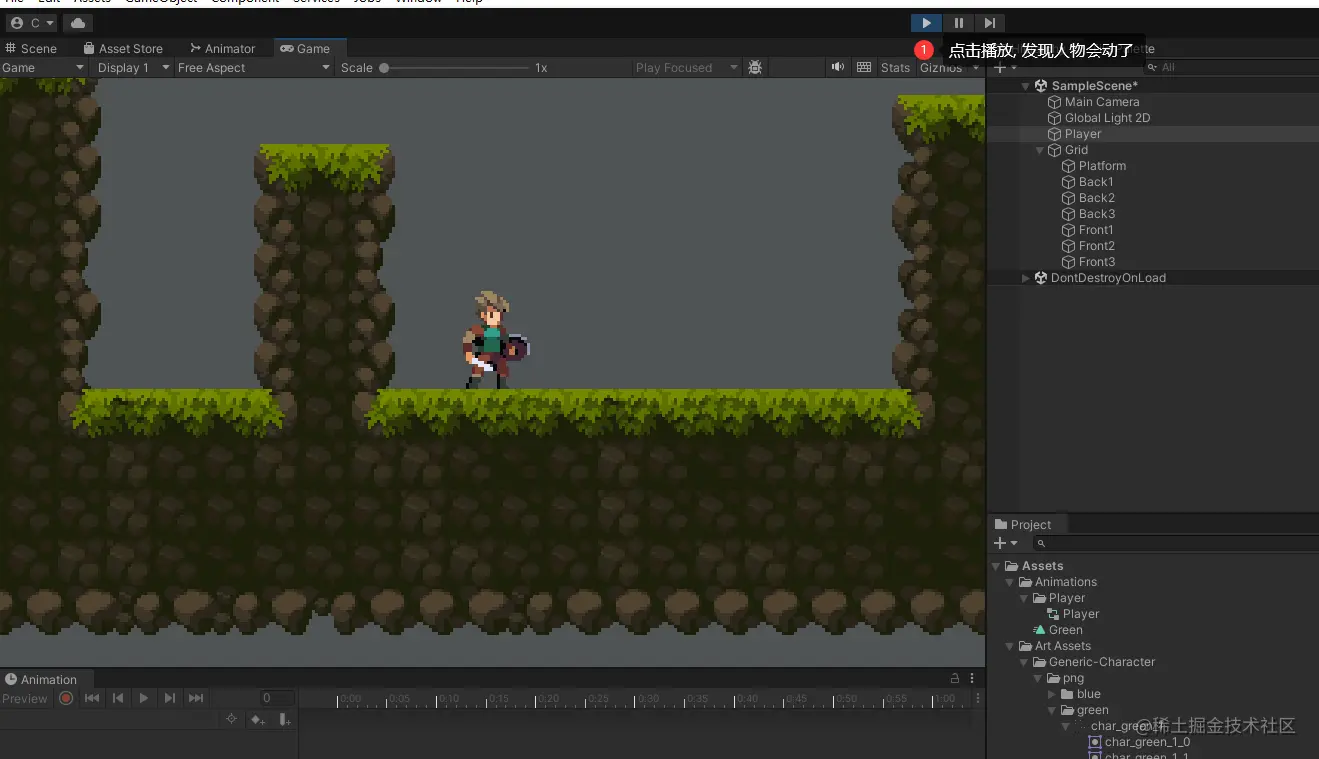Open the cloud services icon

point(78,23)
